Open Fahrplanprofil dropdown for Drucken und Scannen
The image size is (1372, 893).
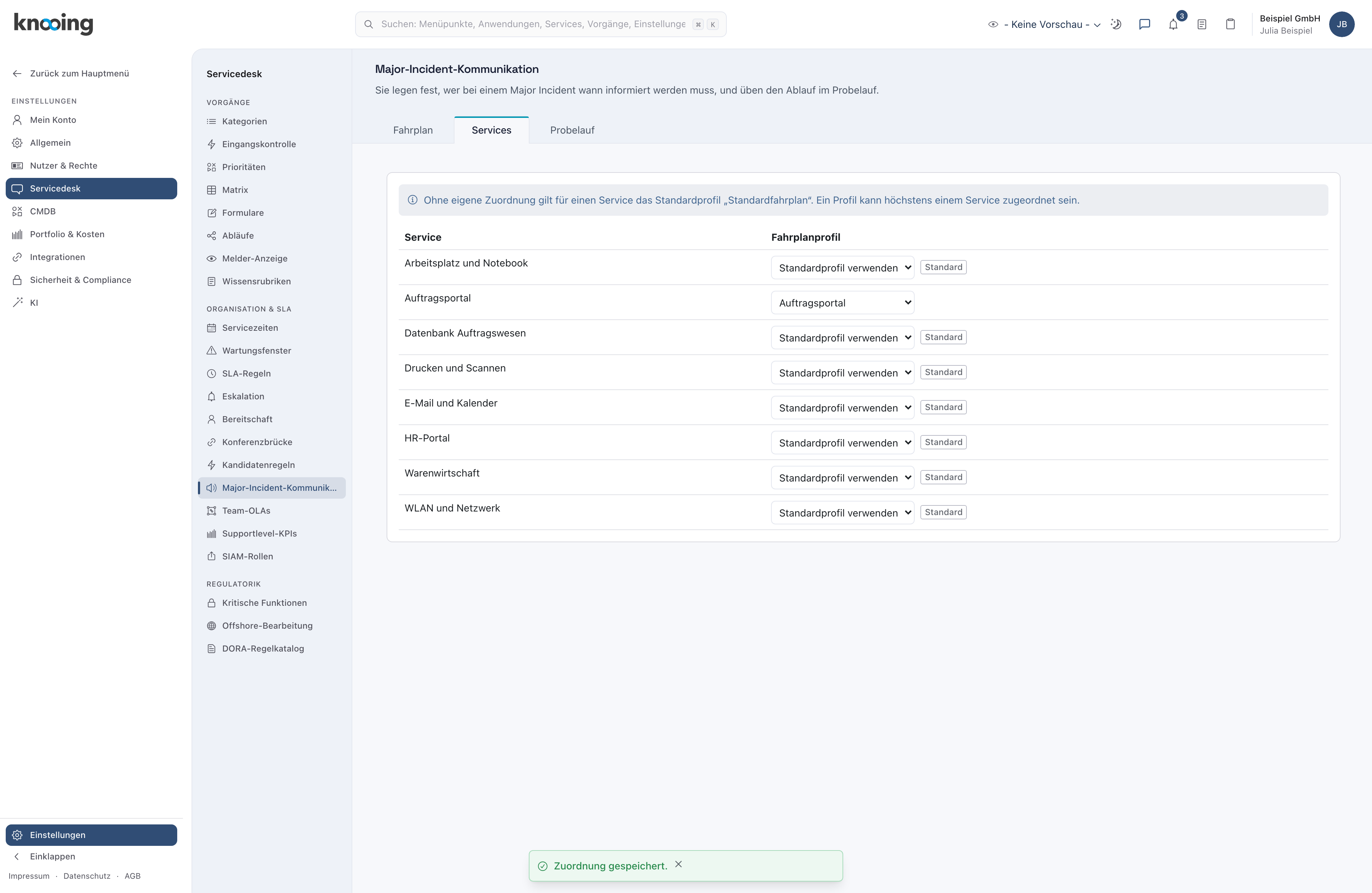[842, 373]
